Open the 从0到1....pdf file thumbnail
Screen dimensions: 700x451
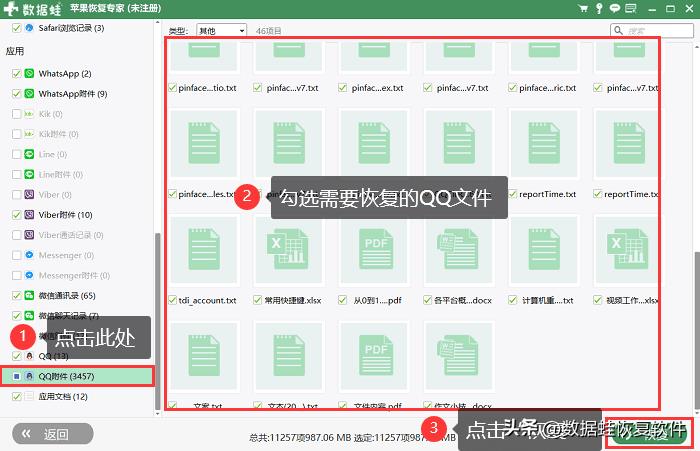tap(374, 251)
